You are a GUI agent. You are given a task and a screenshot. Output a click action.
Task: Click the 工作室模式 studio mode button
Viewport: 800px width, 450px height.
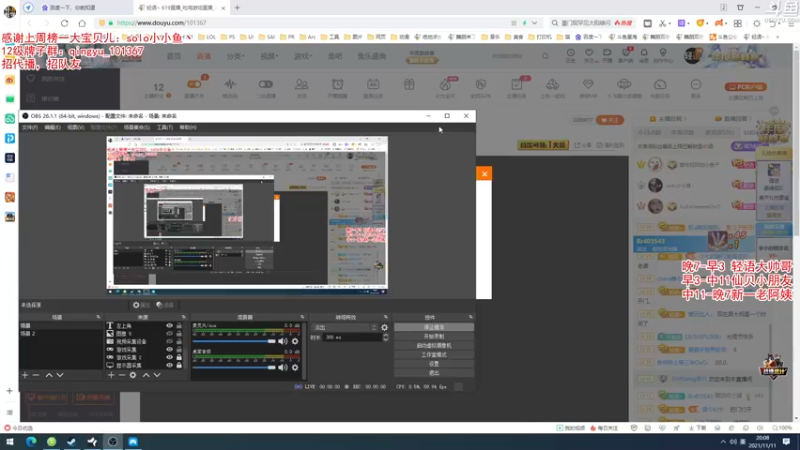tap(434, 355)
